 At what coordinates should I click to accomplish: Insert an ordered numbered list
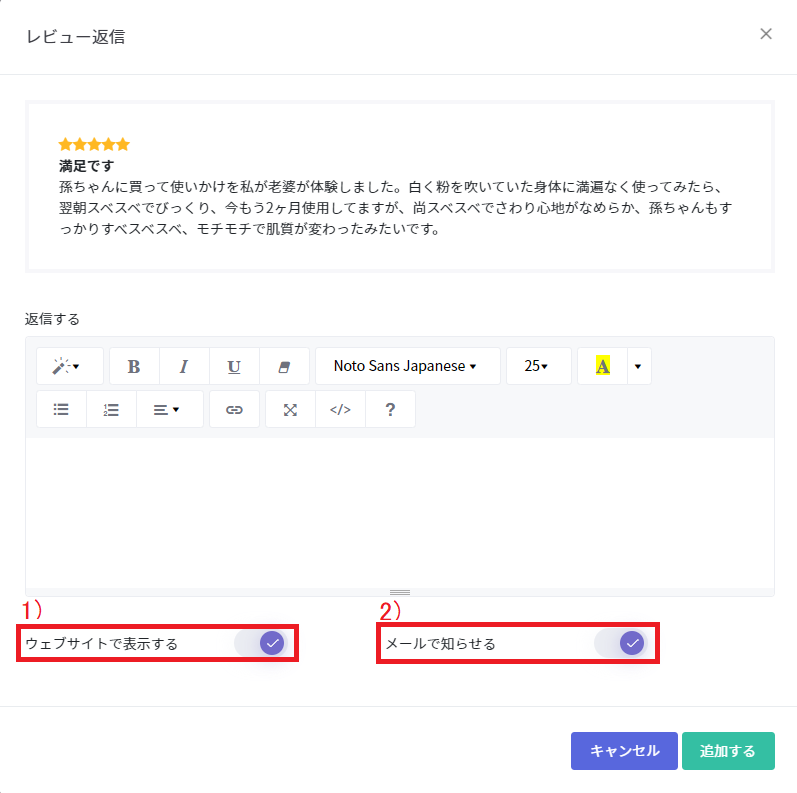[x=111, y=409]
